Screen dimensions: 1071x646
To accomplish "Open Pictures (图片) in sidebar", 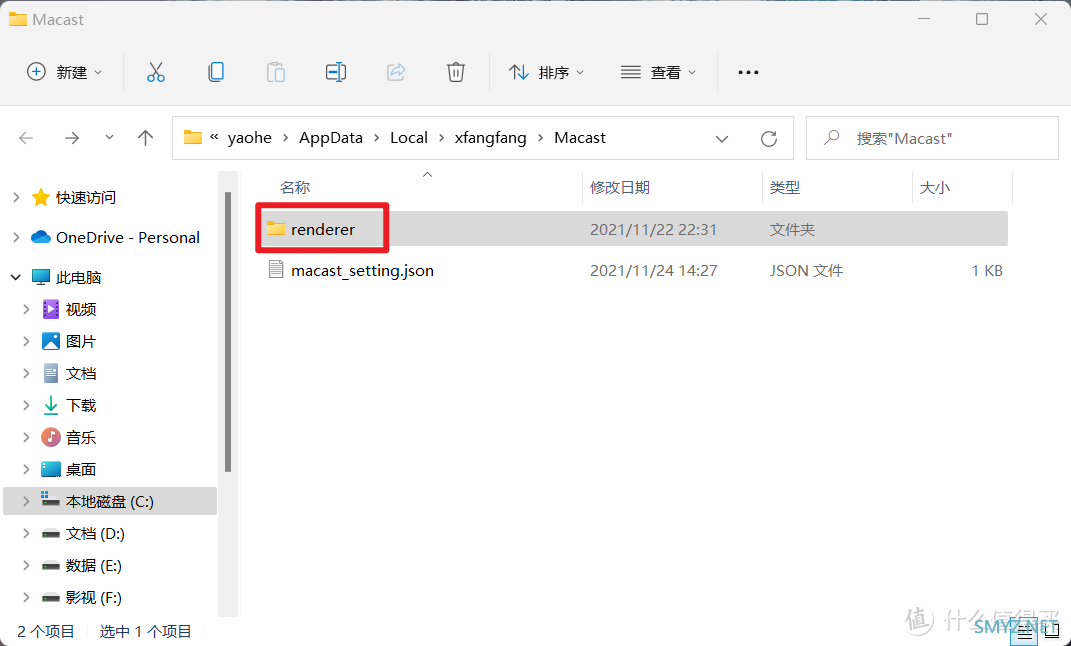I will 81,341.
